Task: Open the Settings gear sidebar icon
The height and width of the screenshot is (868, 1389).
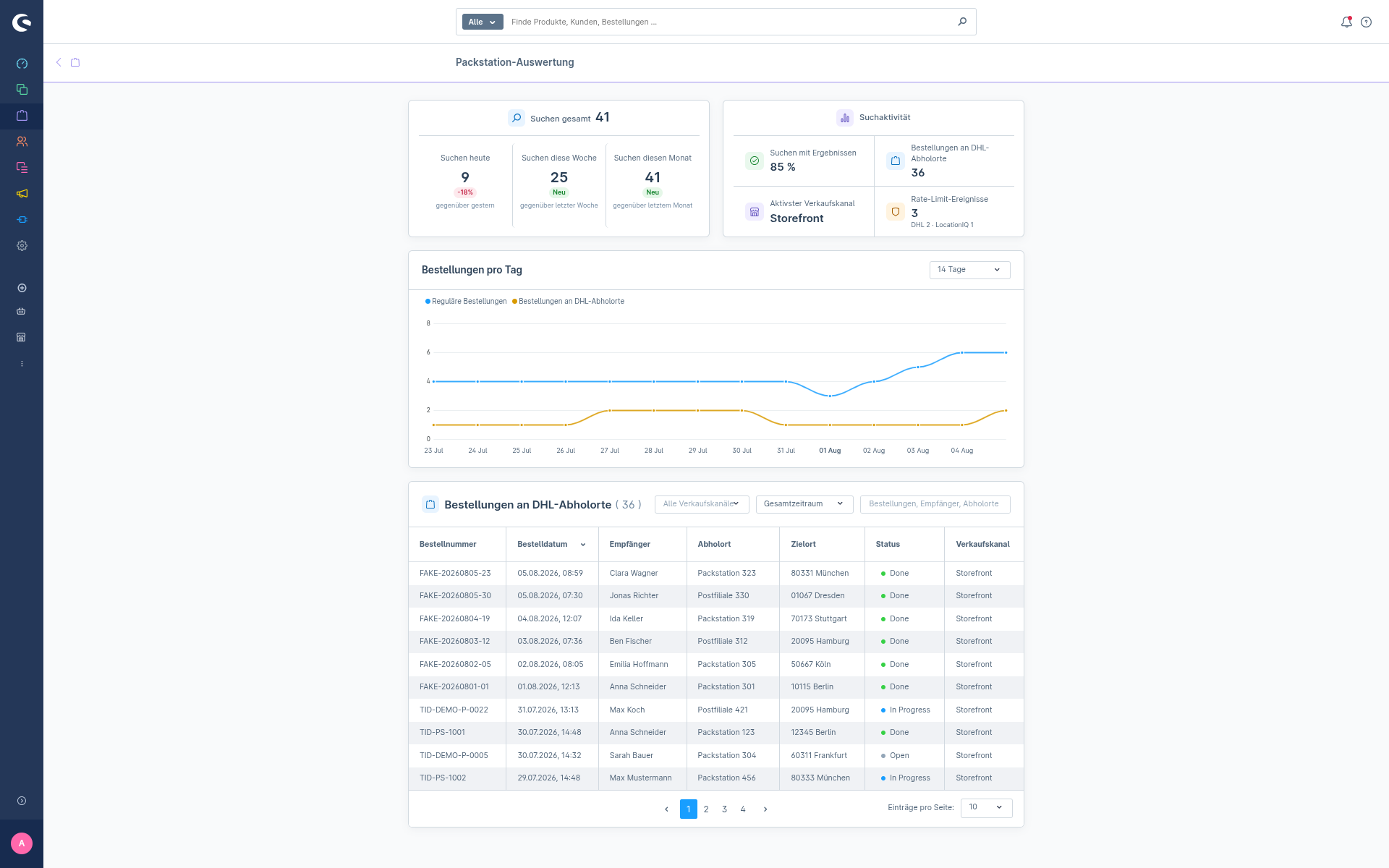Action: pos(22,246)
